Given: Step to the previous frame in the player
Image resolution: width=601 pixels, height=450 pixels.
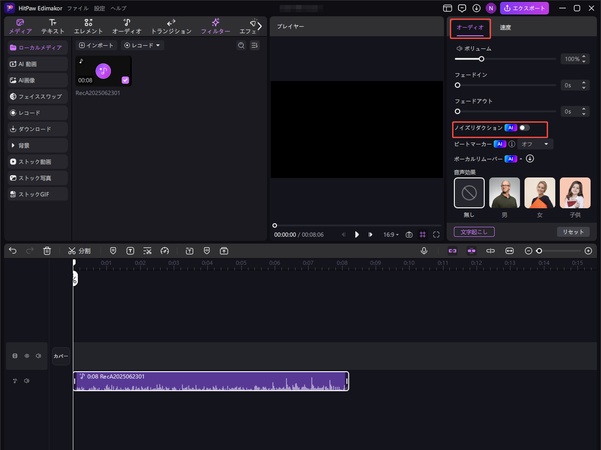Looking at the screenshot, I should click(343, 235).
